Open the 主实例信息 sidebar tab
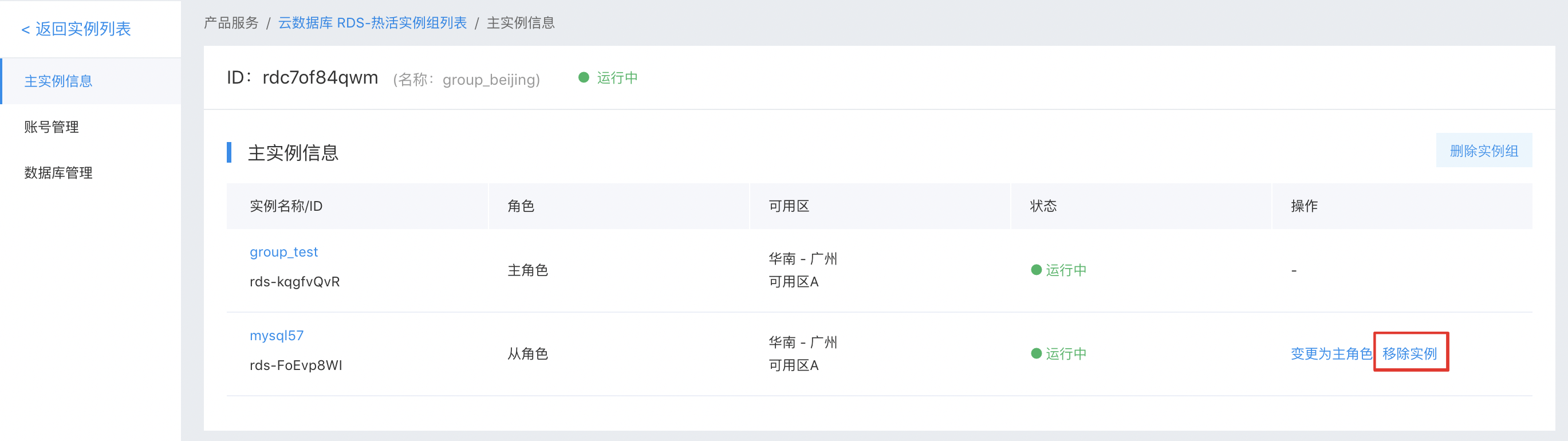The height and width of the screenshot is (441, 1568). [x=58, y=81]
